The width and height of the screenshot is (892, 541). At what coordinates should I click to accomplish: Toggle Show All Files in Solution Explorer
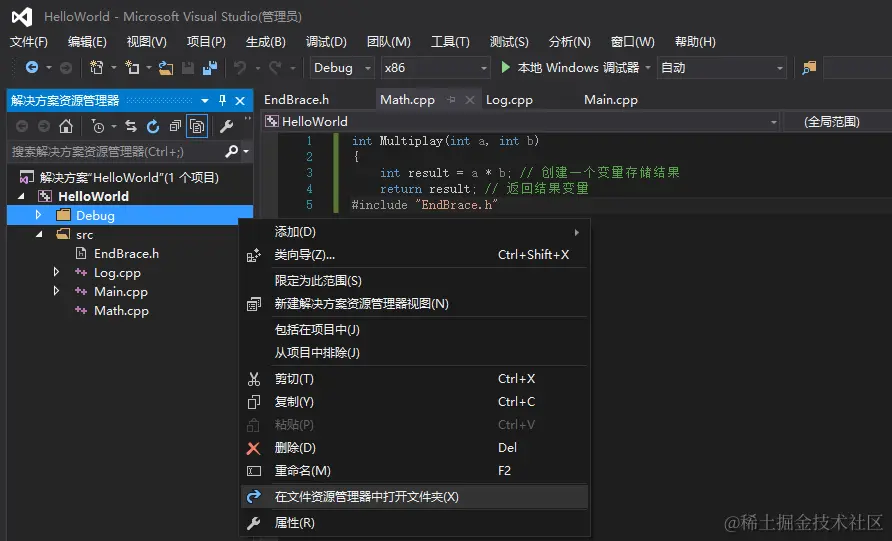tap(197, 126)
